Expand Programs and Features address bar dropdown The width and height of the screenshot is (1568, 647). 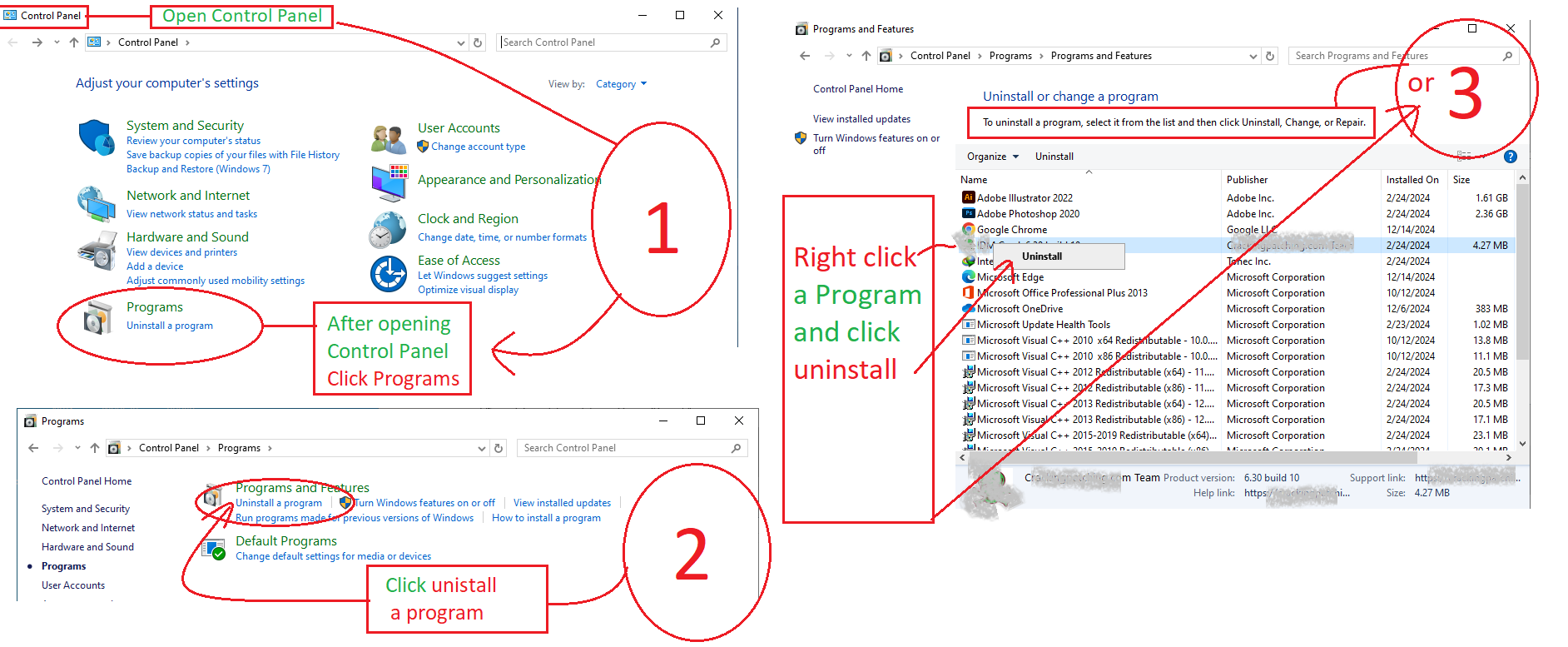click(1253, 56)
